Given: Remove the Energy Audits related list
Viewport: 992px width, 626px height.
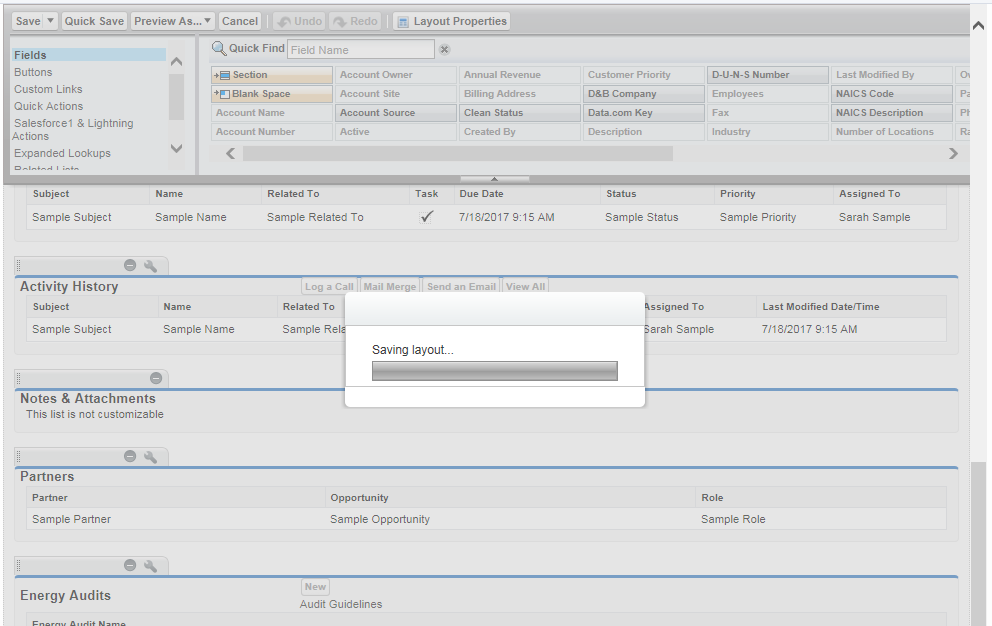Looking at the screenshot, I should coord(130,566).
